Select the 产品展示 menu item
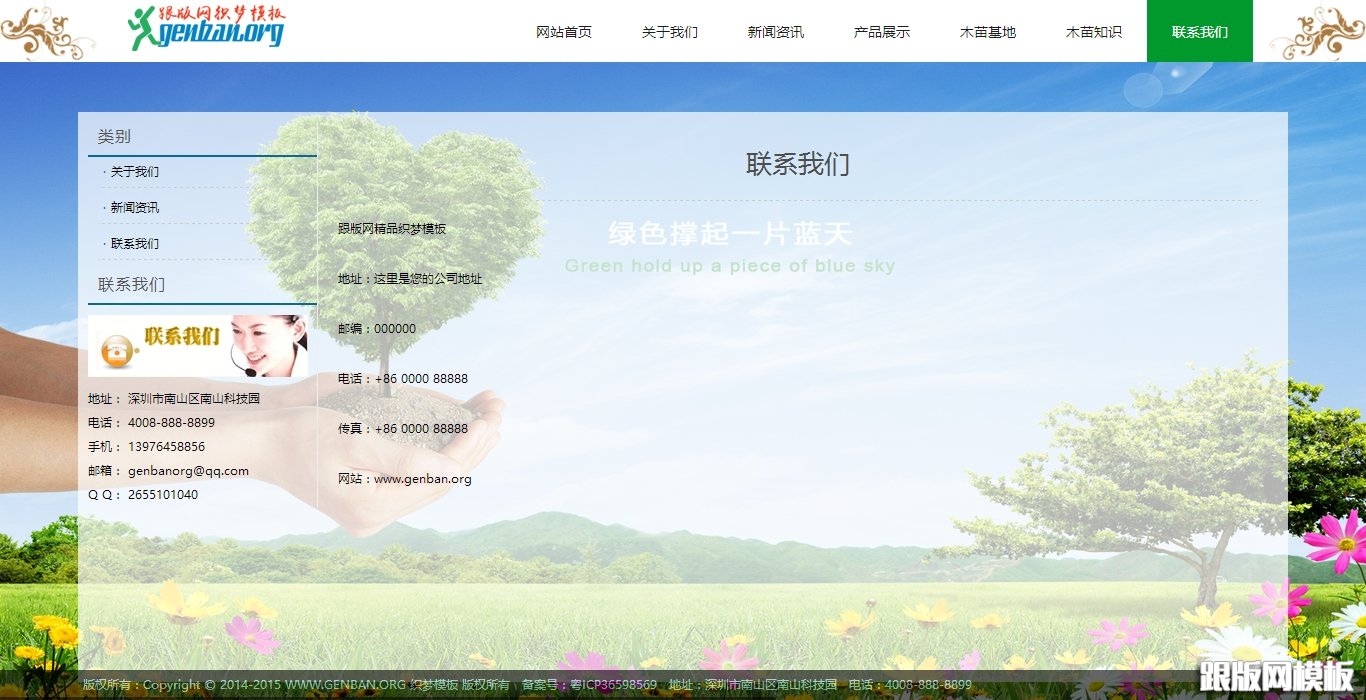 coord(882,32)
